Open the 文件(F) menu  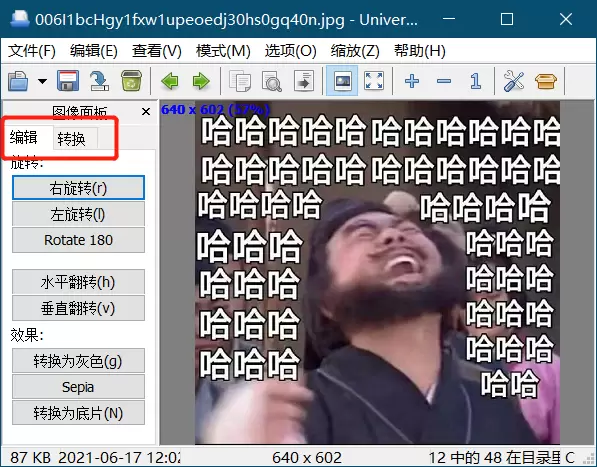point(32,51)
